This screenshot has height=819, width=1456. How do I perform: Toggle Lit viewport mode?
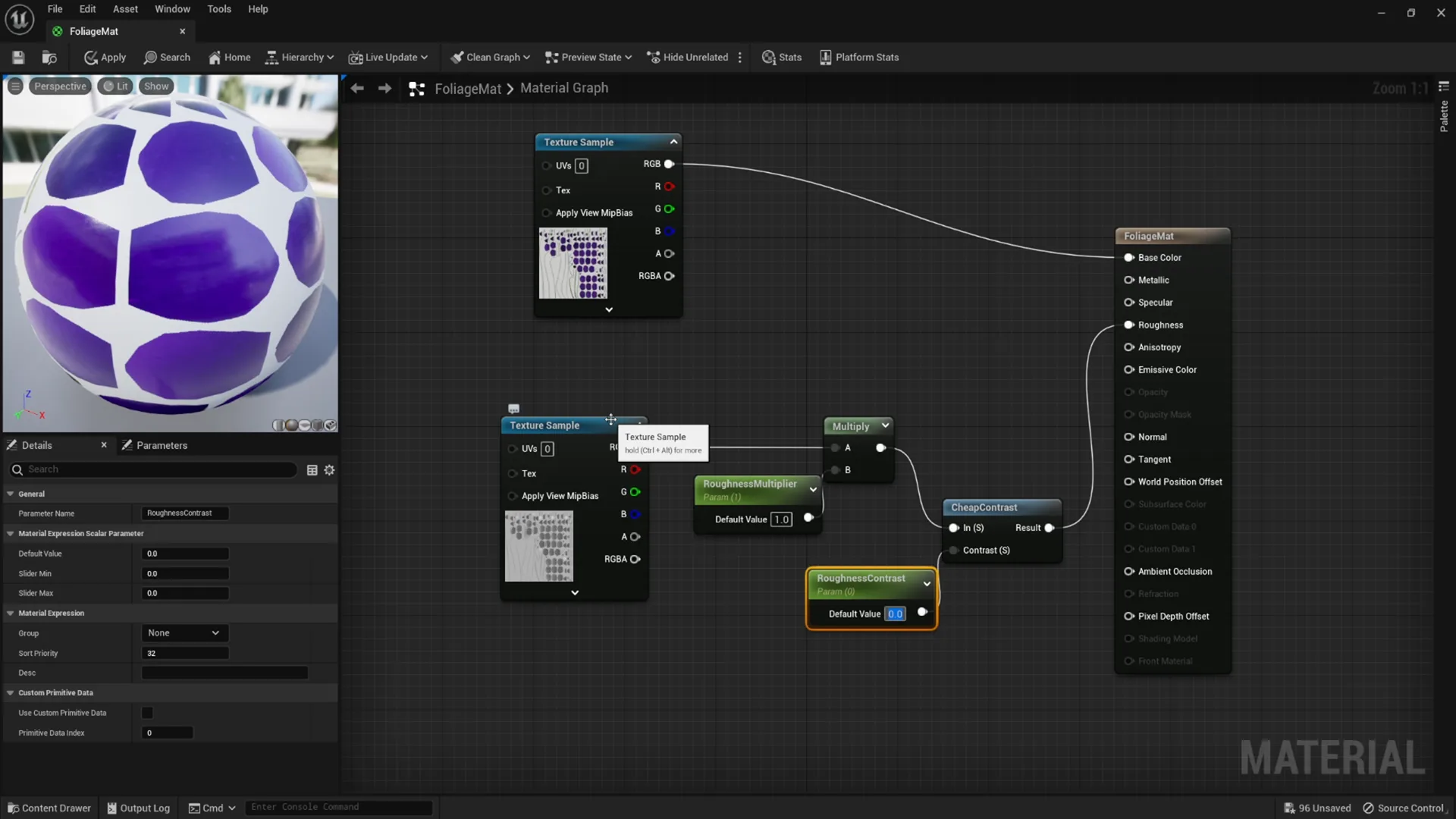point(115,86)
